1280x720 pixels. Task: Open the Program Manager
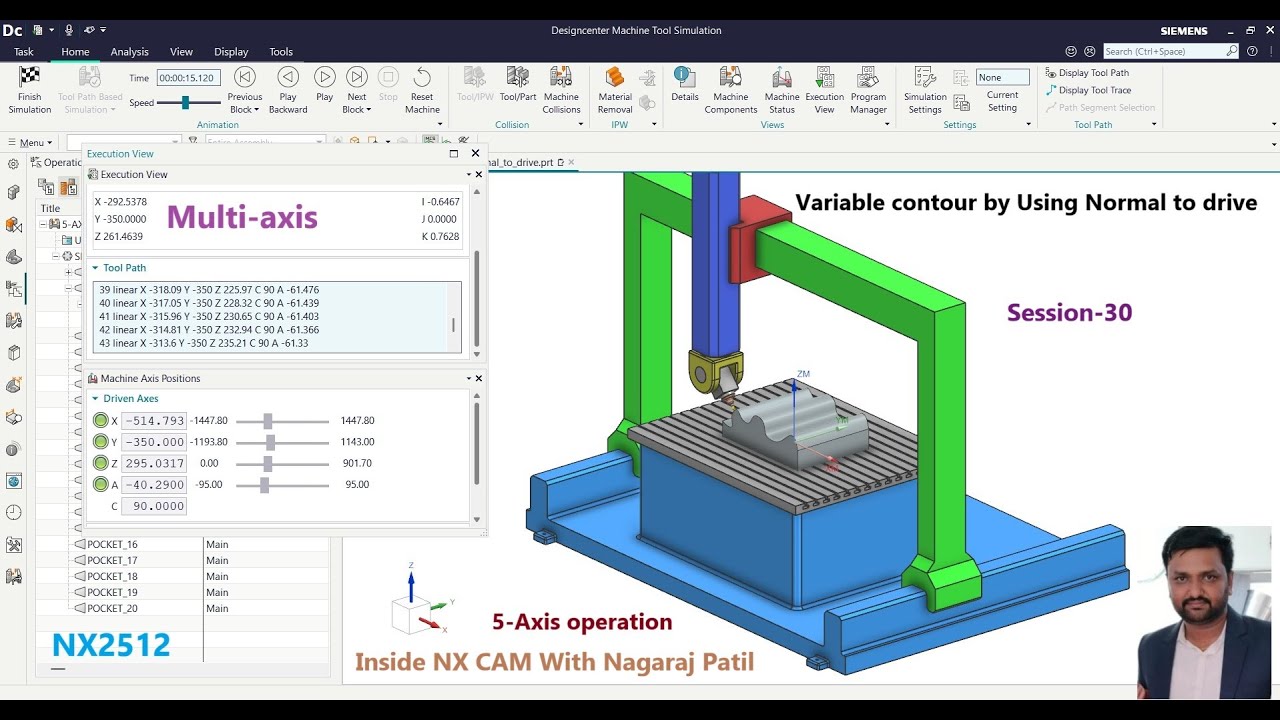tap(868, 90)
